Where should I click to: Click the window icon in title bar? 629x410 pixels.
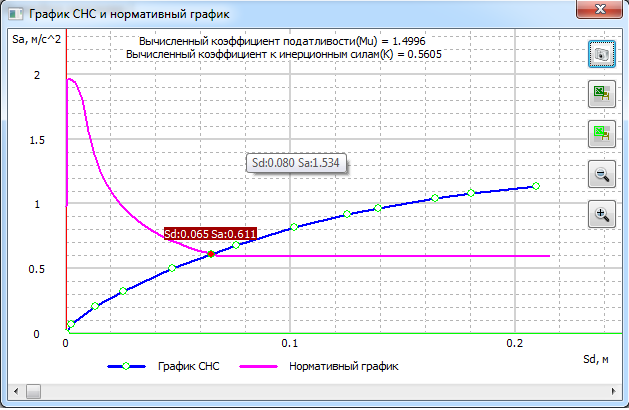pos(13,14)
